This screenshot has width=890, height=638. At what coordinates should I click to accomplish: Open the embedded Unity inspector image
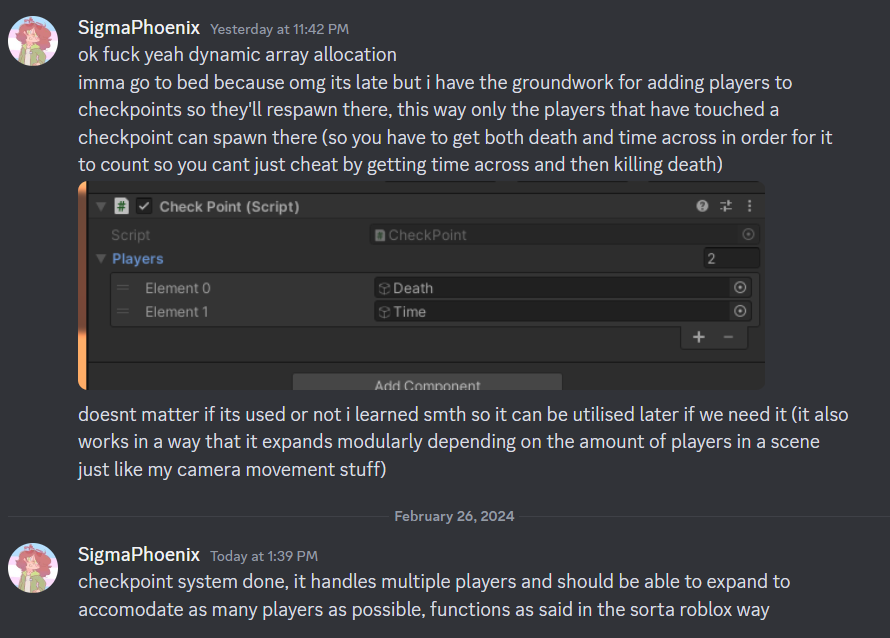[x=421, y=286]
